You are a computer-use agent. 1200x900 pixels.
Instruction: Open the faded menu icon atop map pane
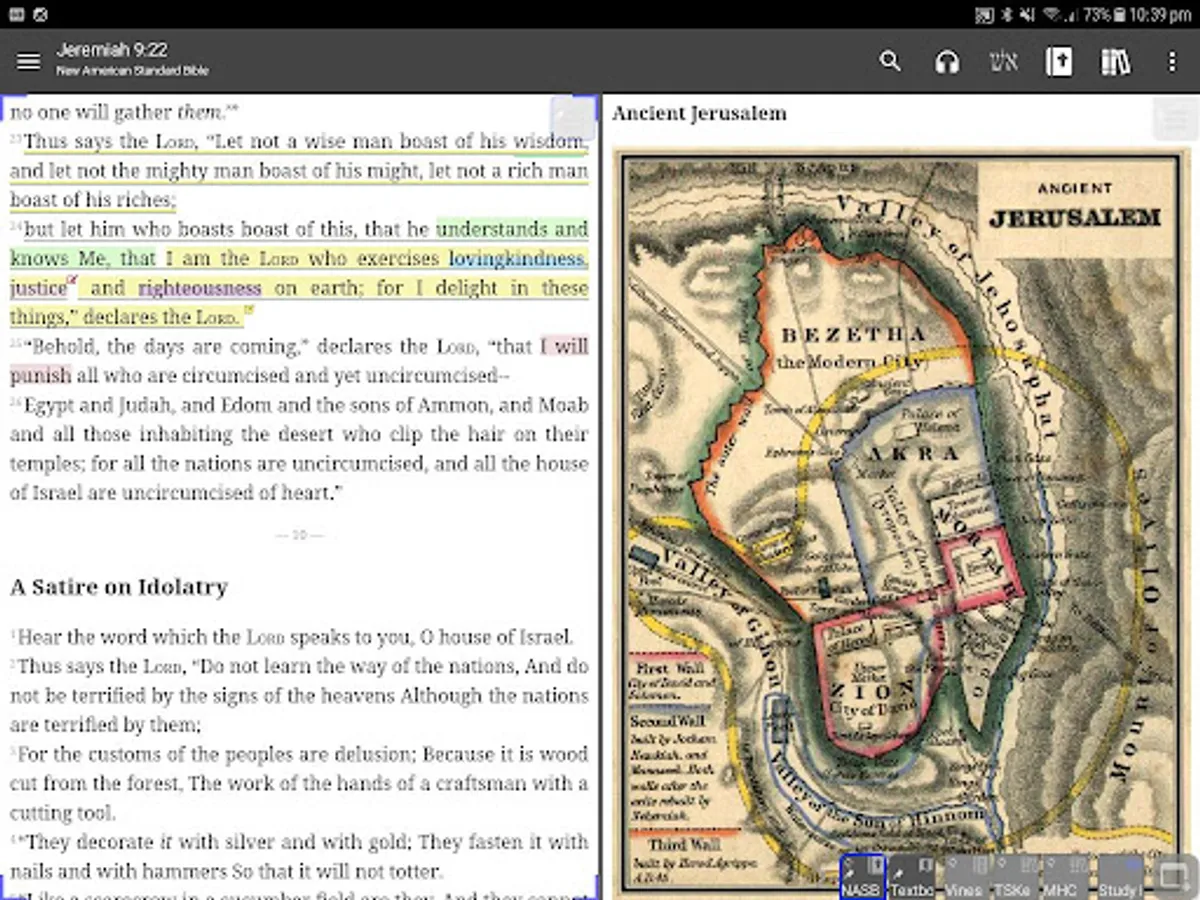point(1174,119)
